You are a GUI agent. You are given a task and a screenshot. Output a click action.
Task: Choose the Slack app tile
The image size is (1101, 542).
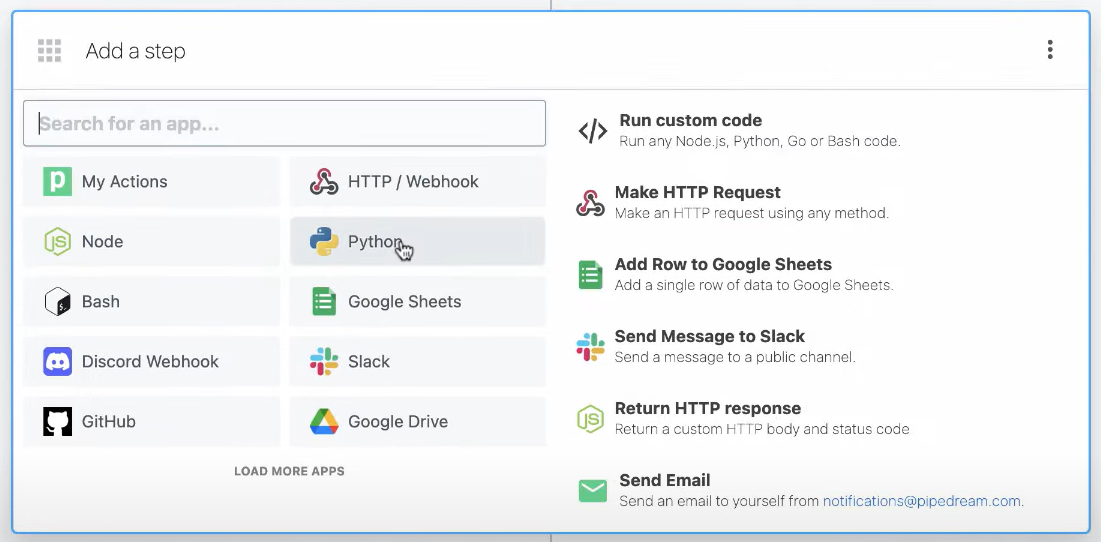point(417,362)
